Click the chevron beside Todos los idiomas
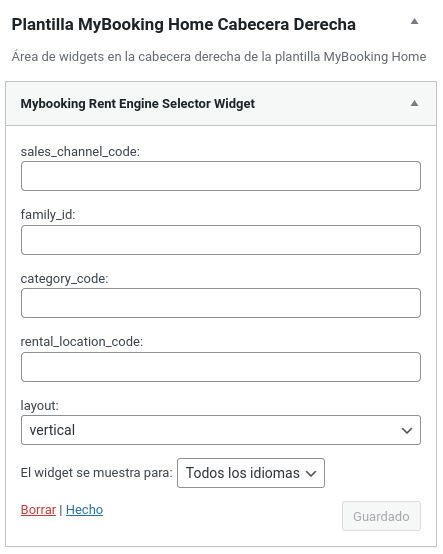Image resolution: width=443 pixels, height=554 pixels. coord(311,473)
